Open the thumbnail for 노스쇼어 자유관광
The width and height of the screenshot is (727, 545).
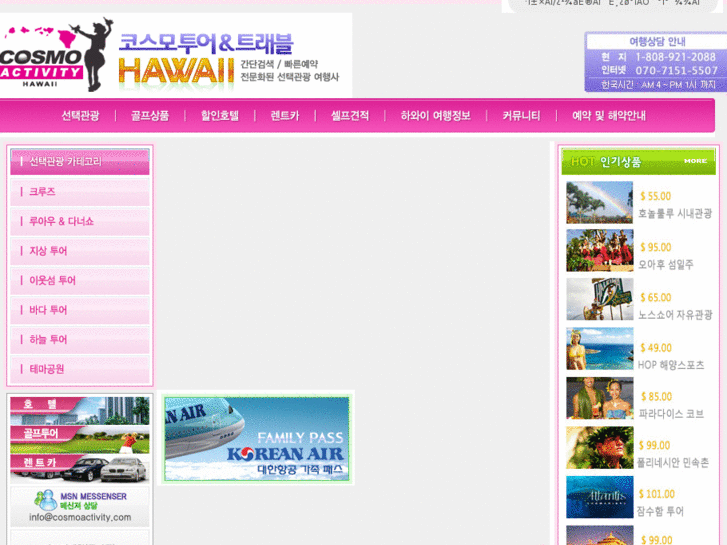click(x=599, y=299)
